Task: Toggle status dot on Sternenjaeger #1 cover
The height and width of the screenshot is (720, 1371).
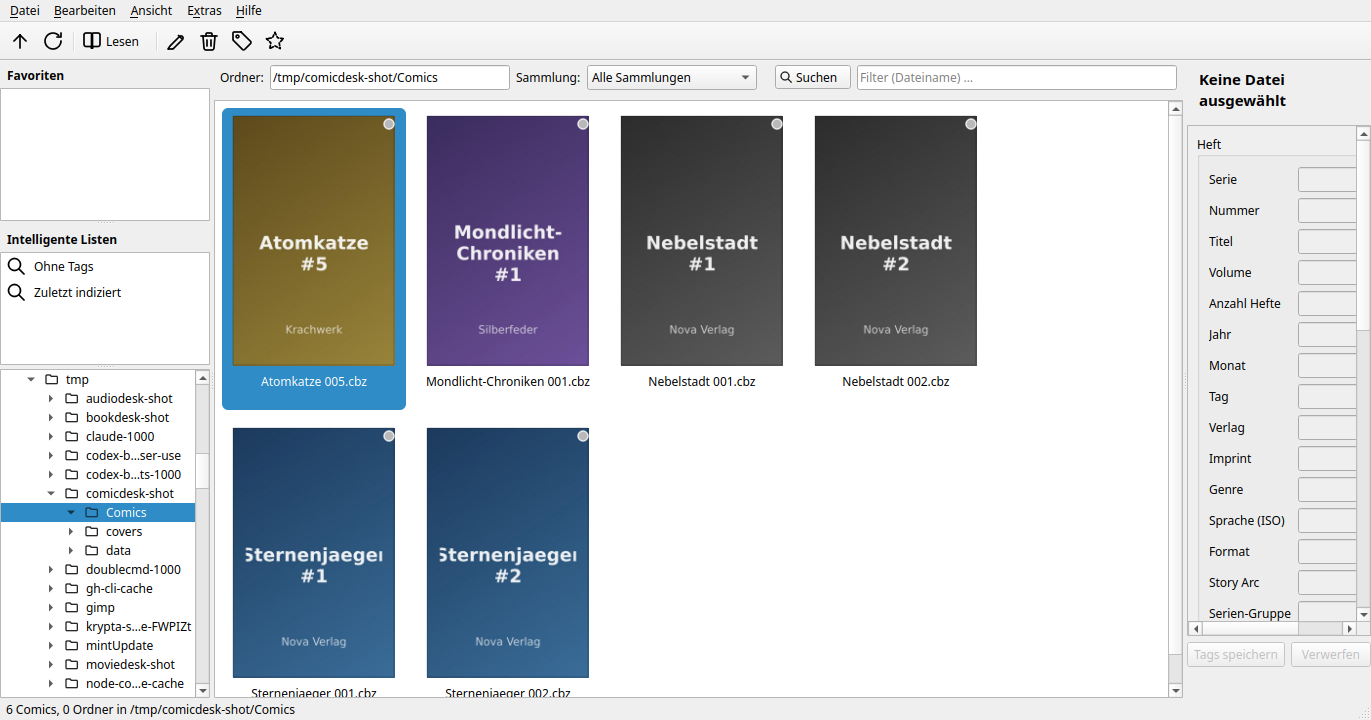Action: (389, 436)
